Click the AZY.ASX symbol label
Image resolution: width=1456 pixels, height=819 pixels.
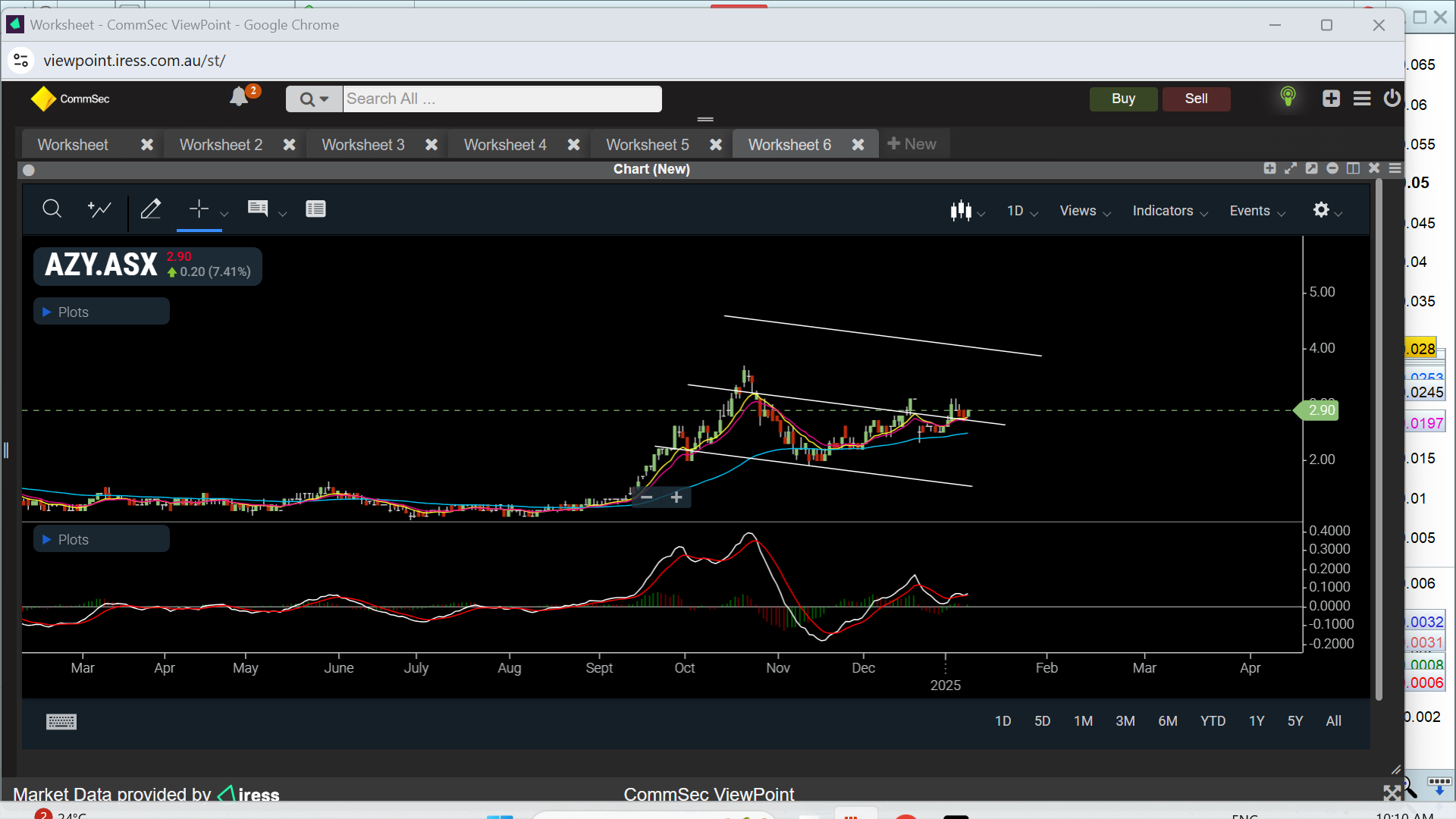(x=101, y=265)
